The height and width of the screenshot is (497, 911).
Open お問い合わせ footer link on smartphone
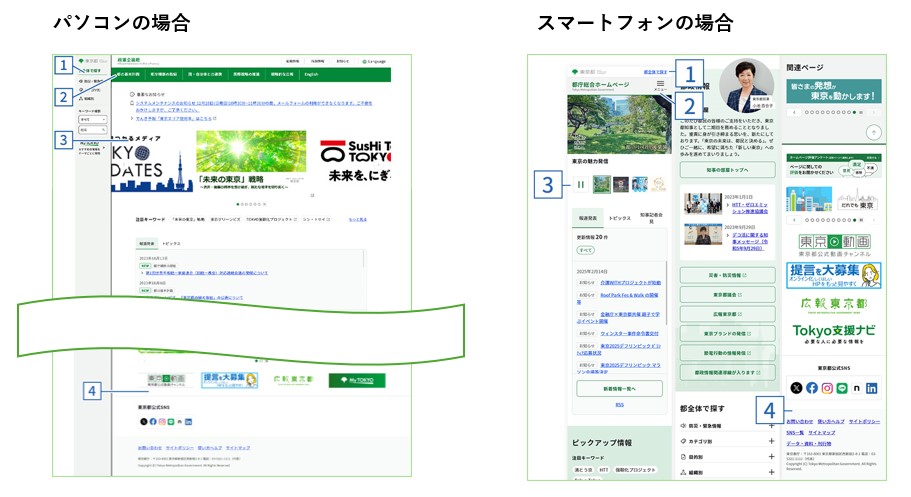799,421
